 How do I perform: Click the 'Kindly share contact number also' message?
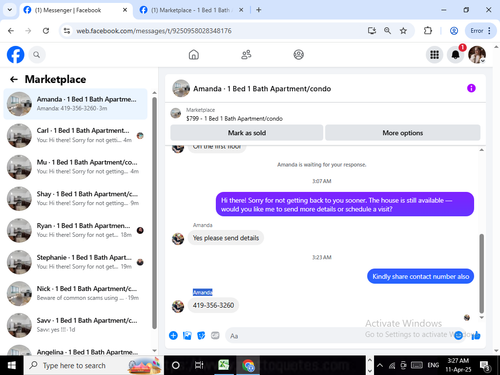420,276
